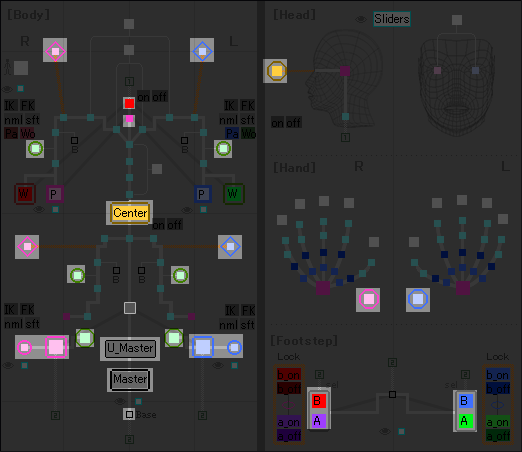Enable purple a_on footstep lock
This screenshot has height=452, width=522.
pyautogui.click(x=289, y=422)
